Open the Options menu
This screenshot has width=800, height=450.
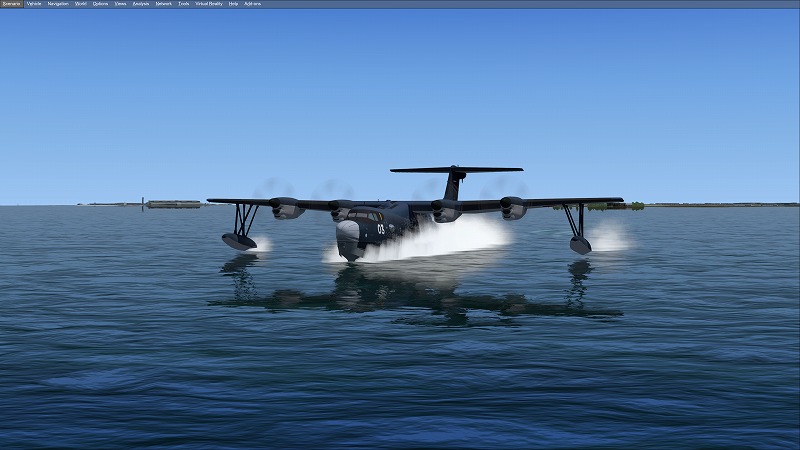(101, 4)
